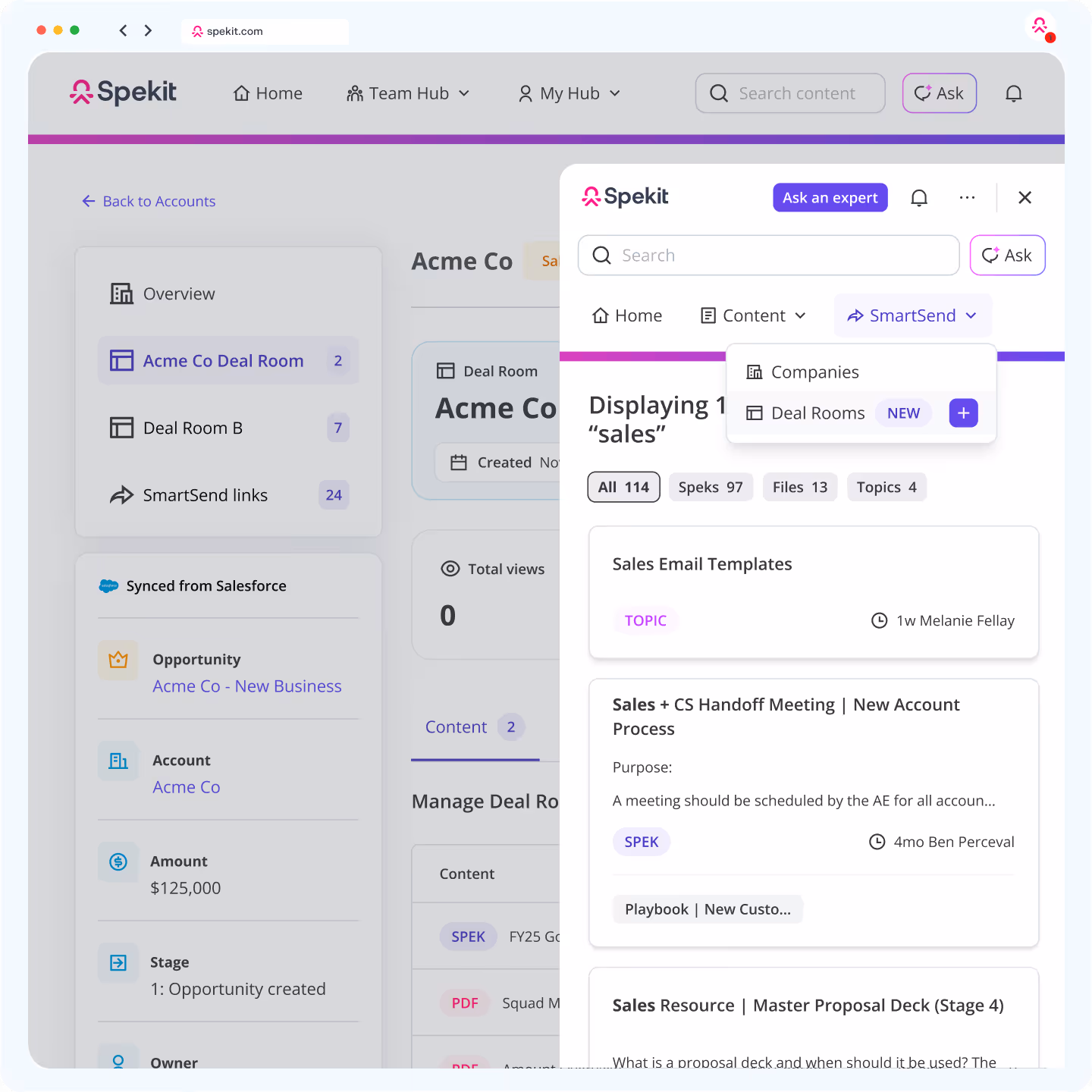1092x1092 pixels.
Task: Click the Ask button in main header
Action: [939, 93]
